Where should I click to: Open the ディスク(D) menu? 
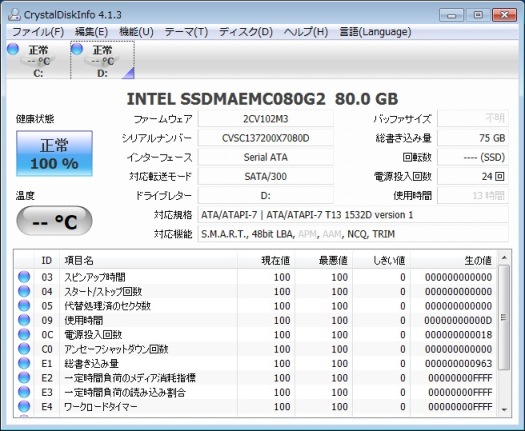(246, 32)
